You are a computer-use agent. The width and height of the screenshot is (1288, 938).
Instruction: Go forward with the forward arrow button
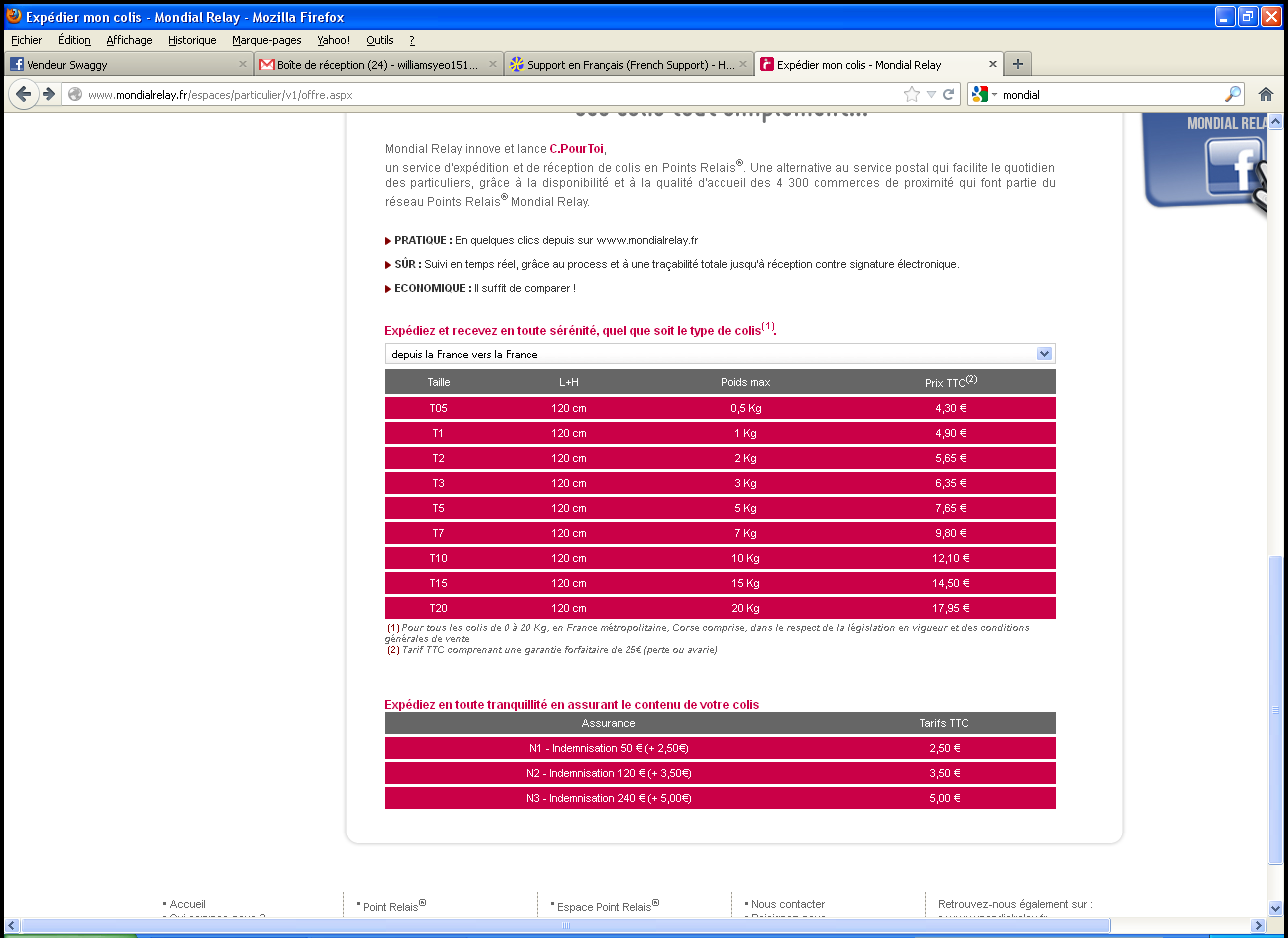[x=48, y=94]
